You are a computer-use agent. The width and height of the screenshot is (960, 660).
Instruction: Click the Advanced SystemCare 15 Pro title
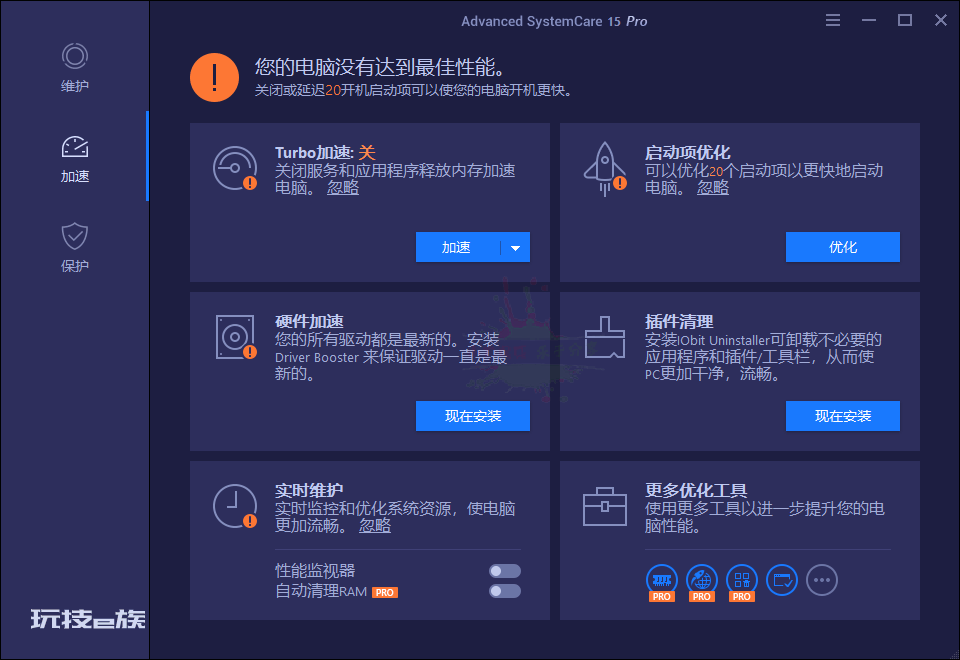tap(554, 21)
